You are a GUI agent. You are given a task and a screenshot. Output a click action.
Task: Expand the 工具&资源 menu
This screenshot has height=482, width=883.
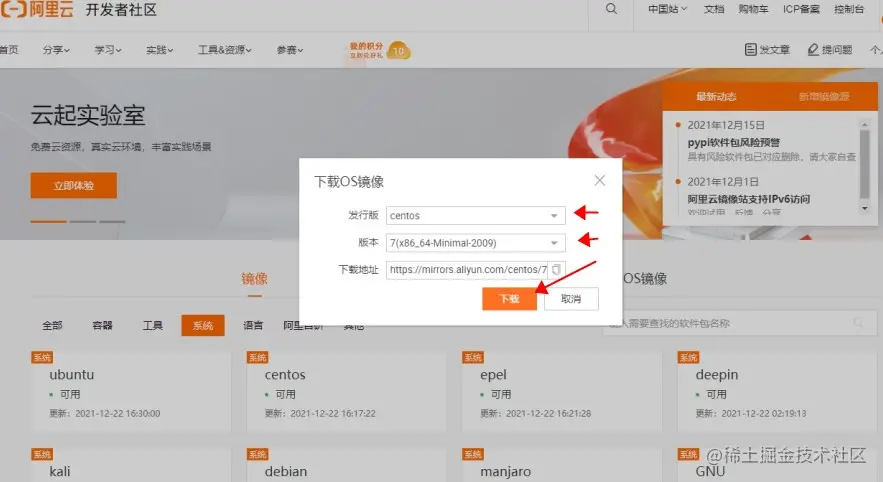(x=224, y=50)
